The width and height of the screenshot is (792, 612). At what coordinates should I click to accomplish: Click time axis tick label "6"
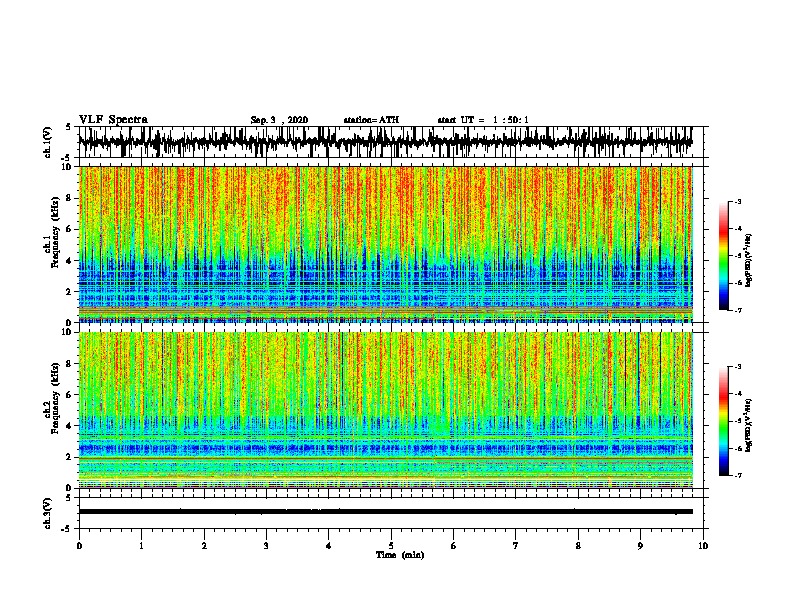click(x=454, y=546)
